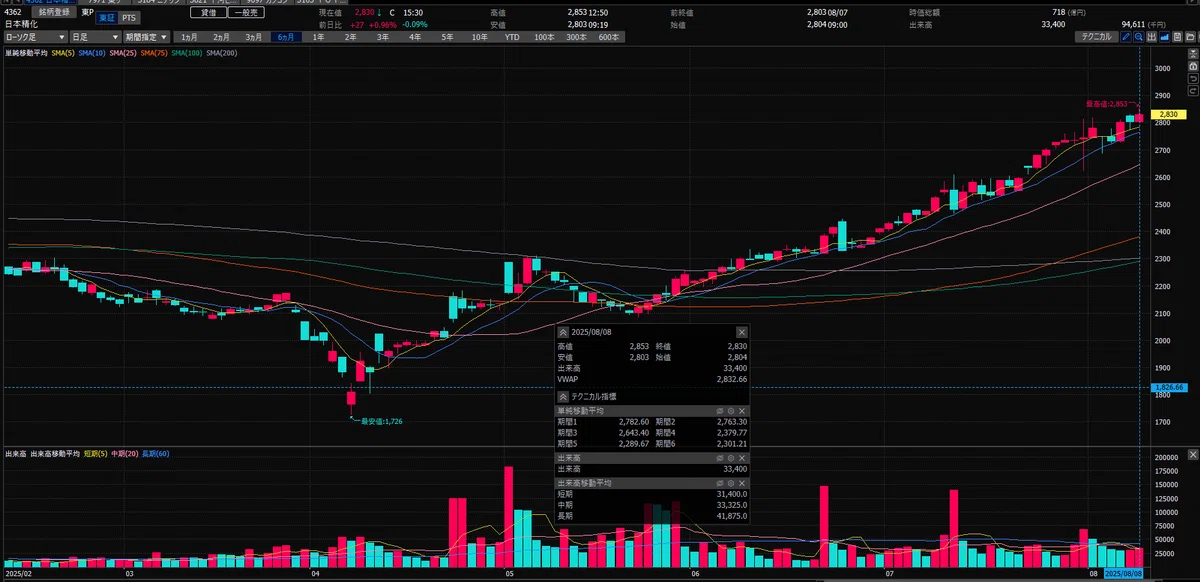Click the 銘柄登録 button

click(54, 12)
